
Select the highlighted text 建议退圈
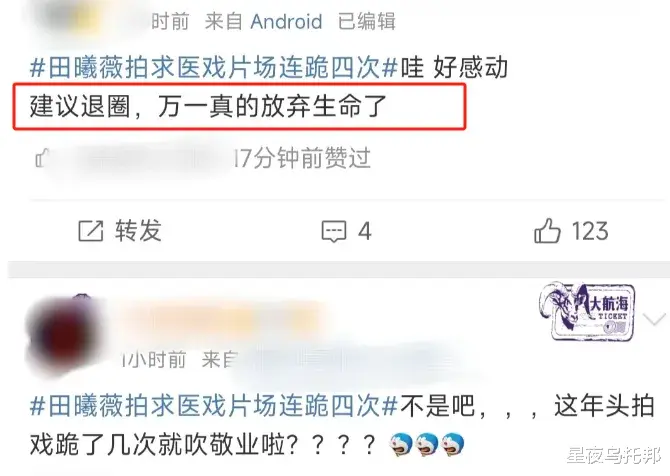(80, 106)
